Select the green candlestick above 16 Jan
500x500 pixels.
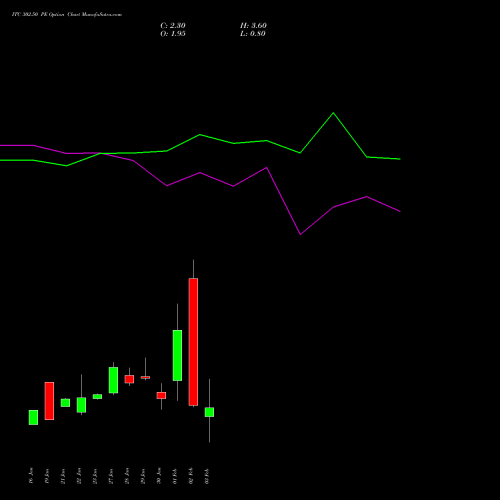point(33,417)
